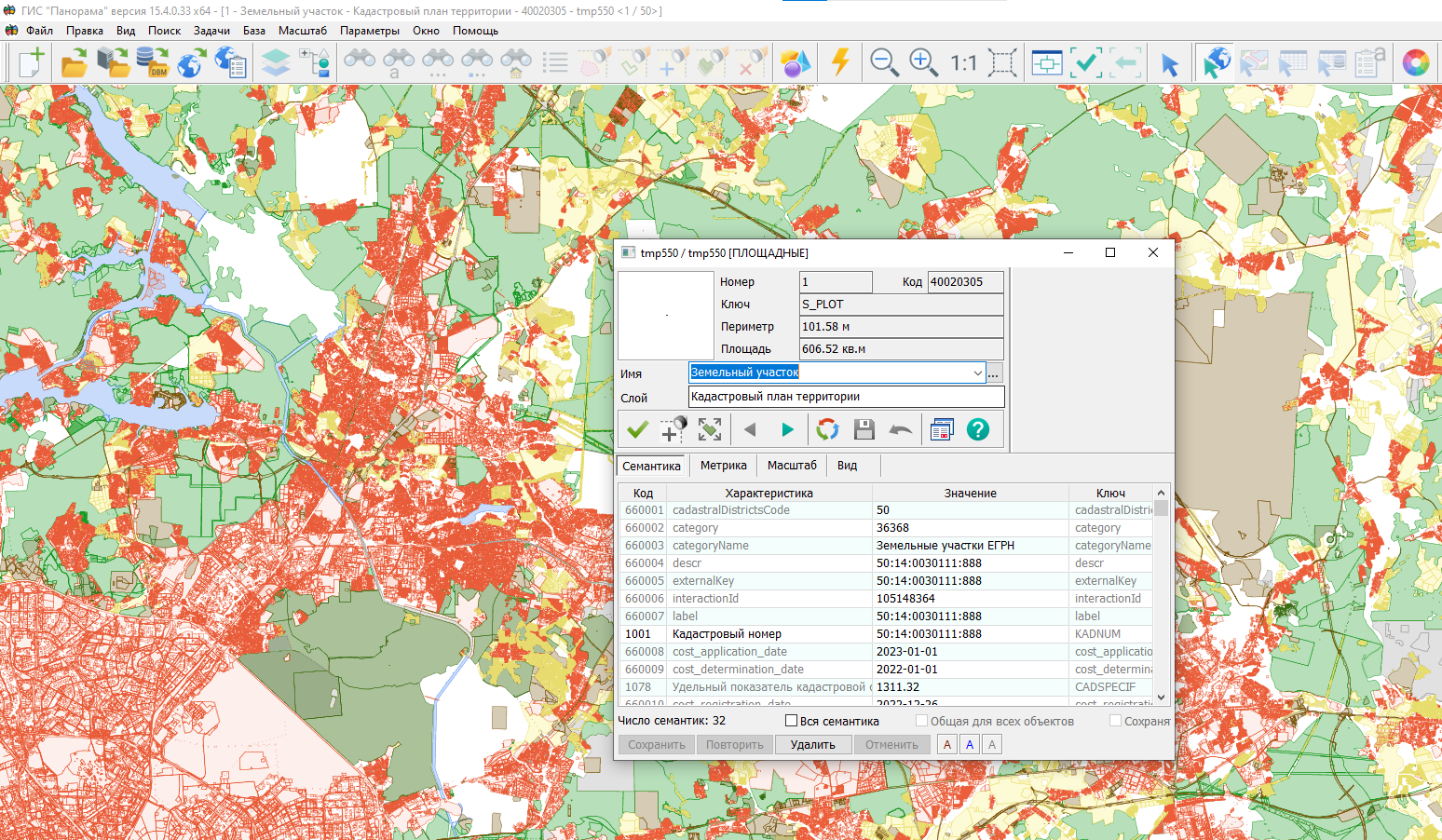1442x840 pixels.
Task: Open ellipsis button beside Имя field
Action: [x=994, y=373]
